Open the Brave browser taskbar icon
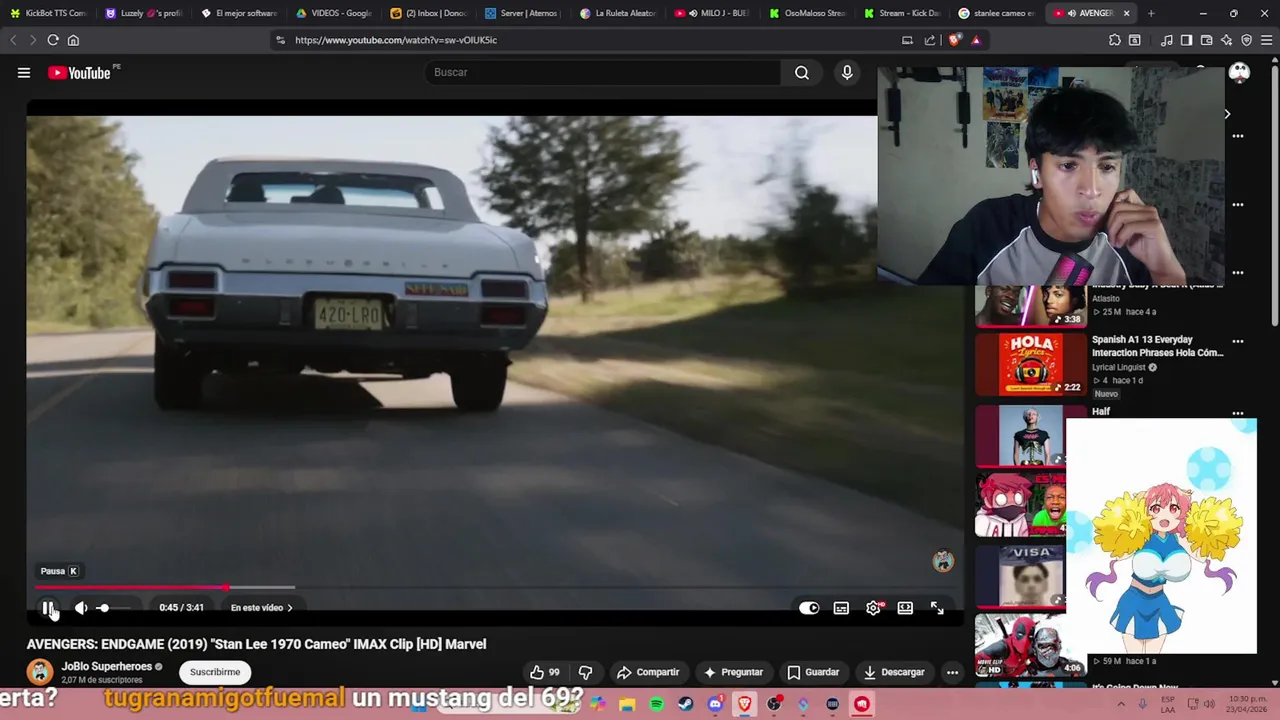This screenshot has height=720, width=1280. click(745, 704)
